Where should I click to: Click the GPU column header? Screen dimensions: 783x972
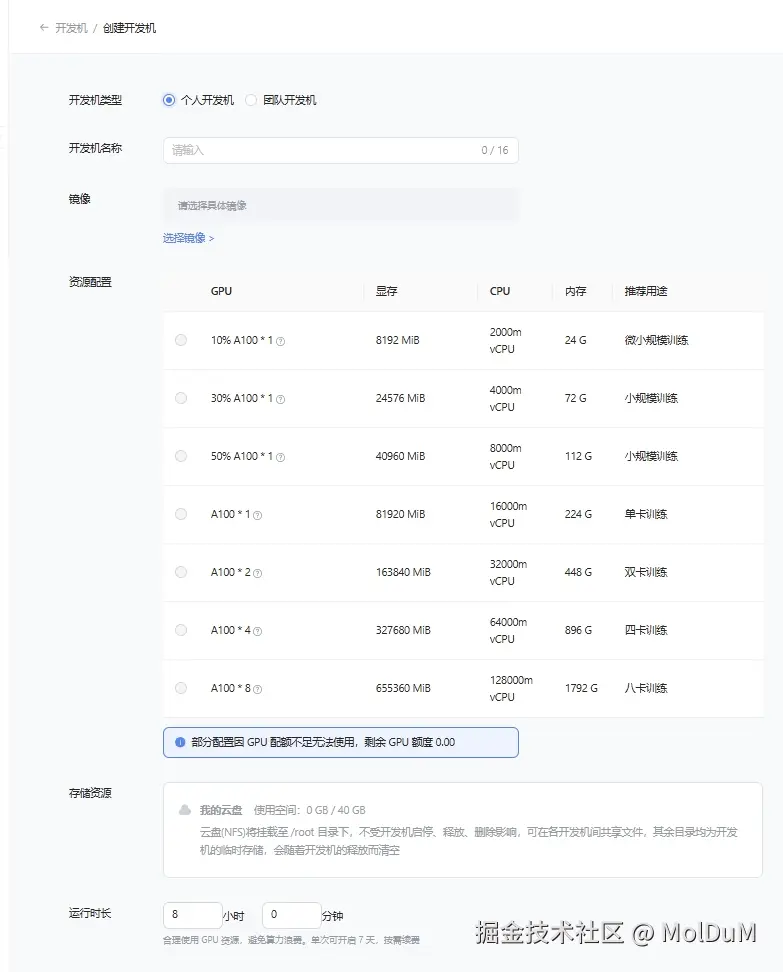[221, 291]
